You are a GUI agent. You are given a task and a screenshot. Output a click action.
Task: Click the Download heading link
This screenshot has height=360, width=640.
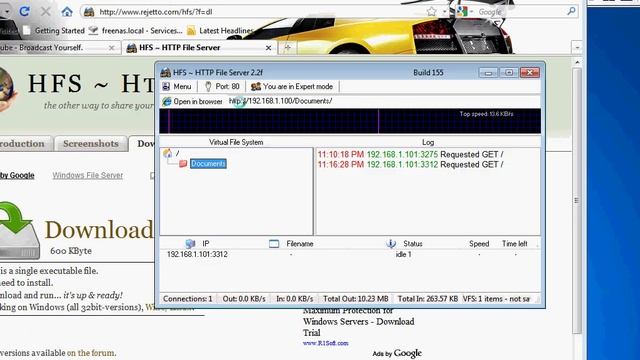click(99, 230)
